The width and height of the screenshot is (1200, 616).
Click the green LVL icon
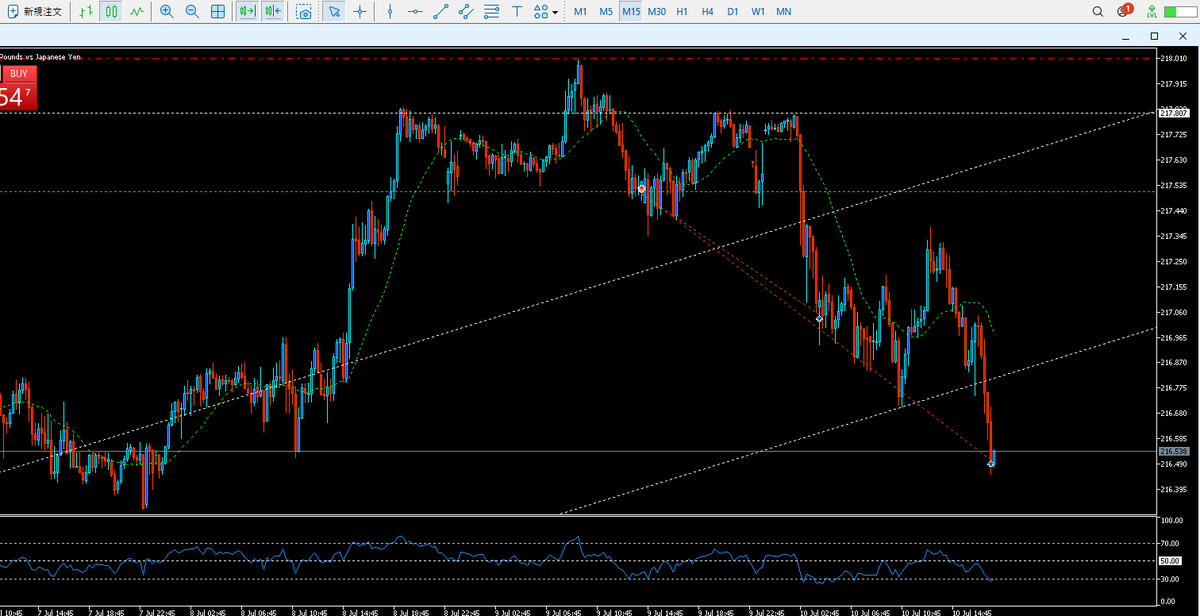click(1153, 12)
